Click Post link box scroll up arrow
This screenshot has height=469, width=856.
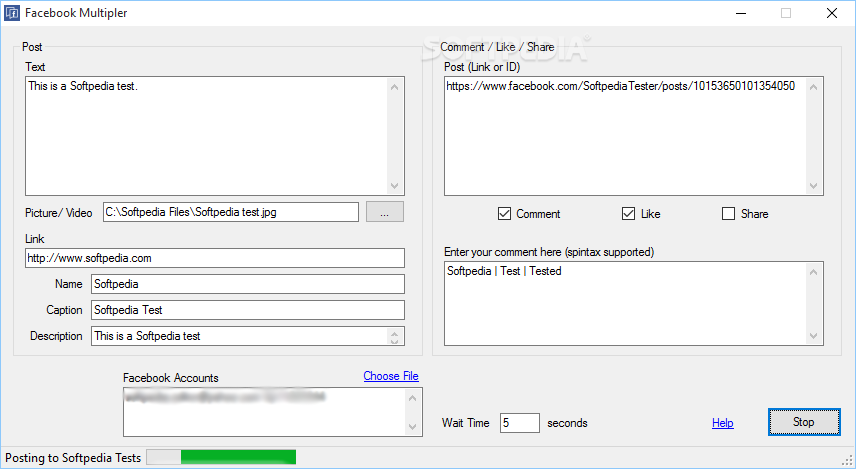click(x=813, y=87)
